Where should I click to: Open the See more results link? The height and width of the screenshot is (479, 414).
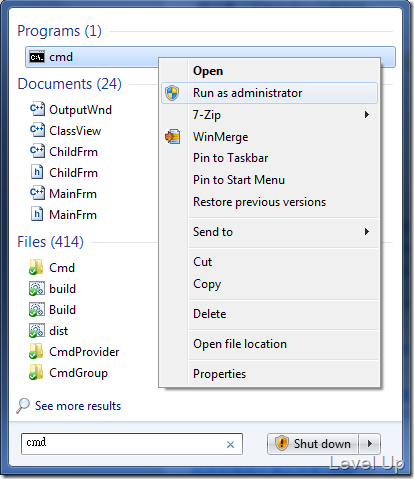point(78,406)
